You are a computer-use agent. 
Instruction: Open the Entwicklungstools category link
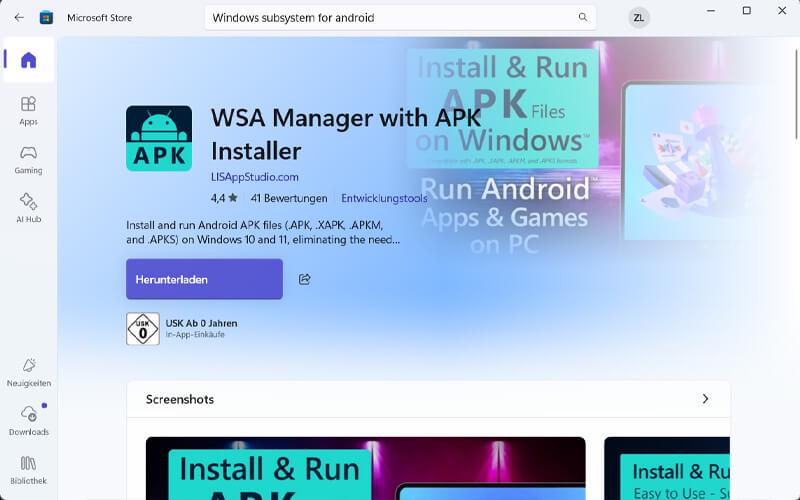(384, 198)
